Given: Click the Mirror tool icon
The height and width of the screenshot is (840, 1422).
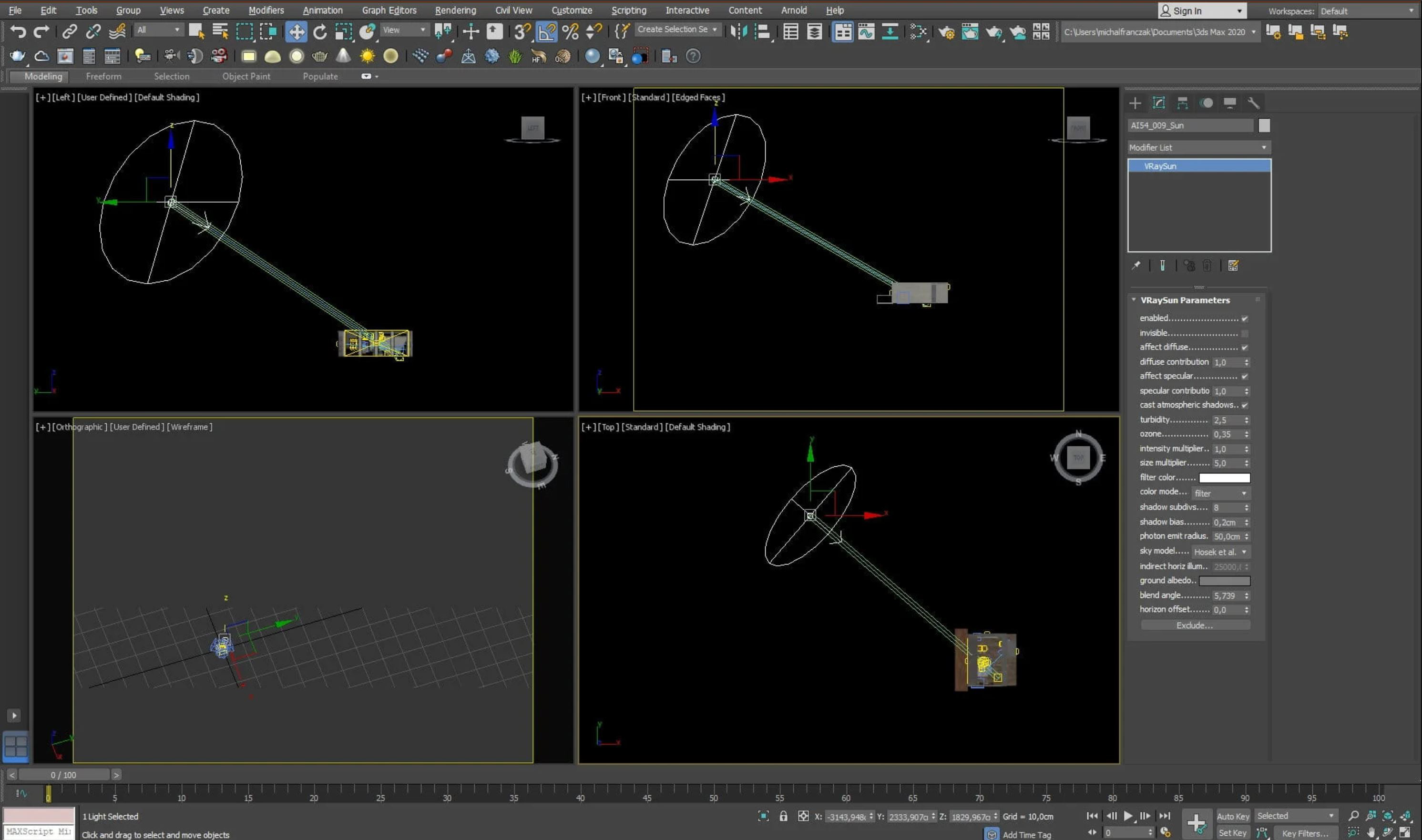Looking at the screenshot, I should pyautogui.click(x=738, y=31).
